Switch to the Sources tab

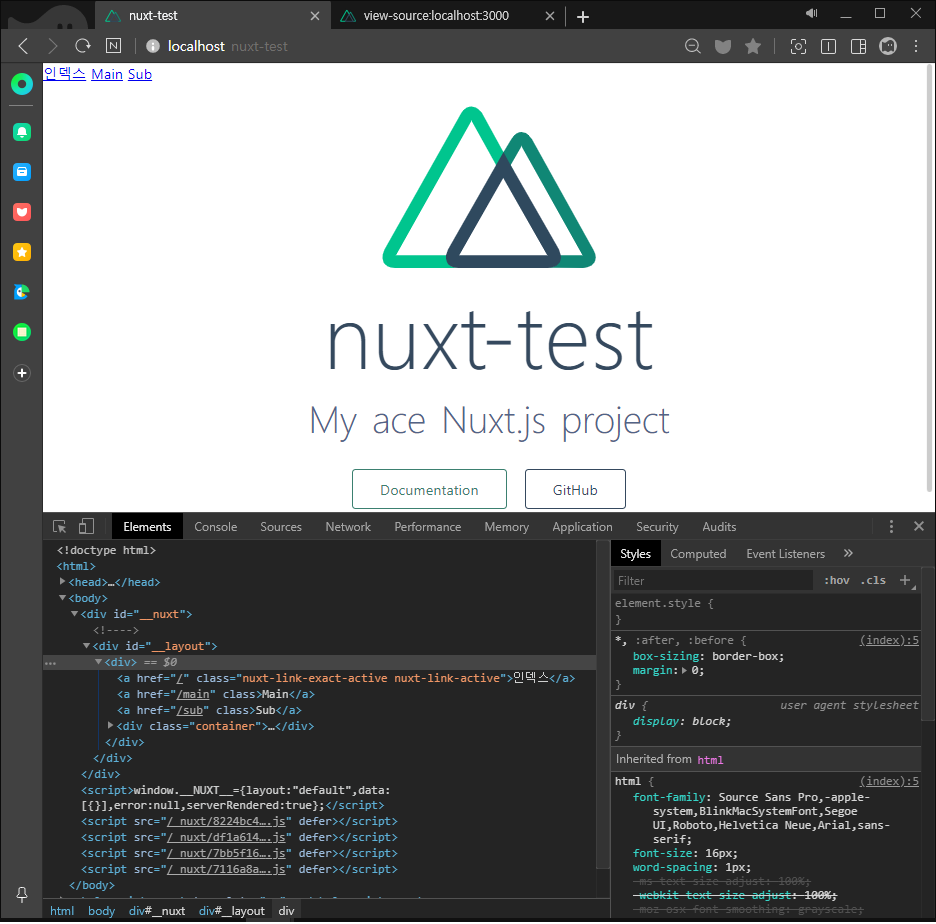281,526
